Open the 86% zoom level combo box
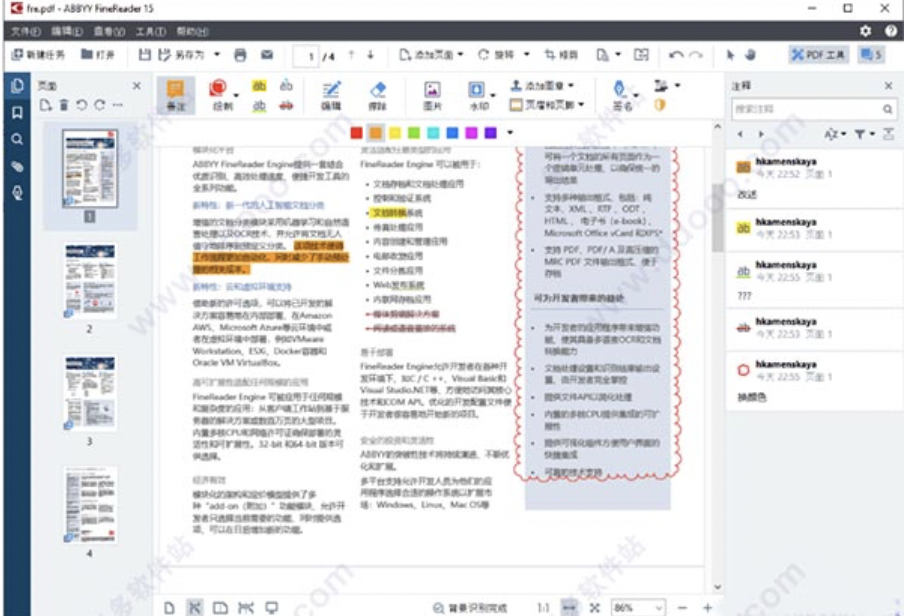The width and height of the screenshot is (904, 616). click(638, 607)
